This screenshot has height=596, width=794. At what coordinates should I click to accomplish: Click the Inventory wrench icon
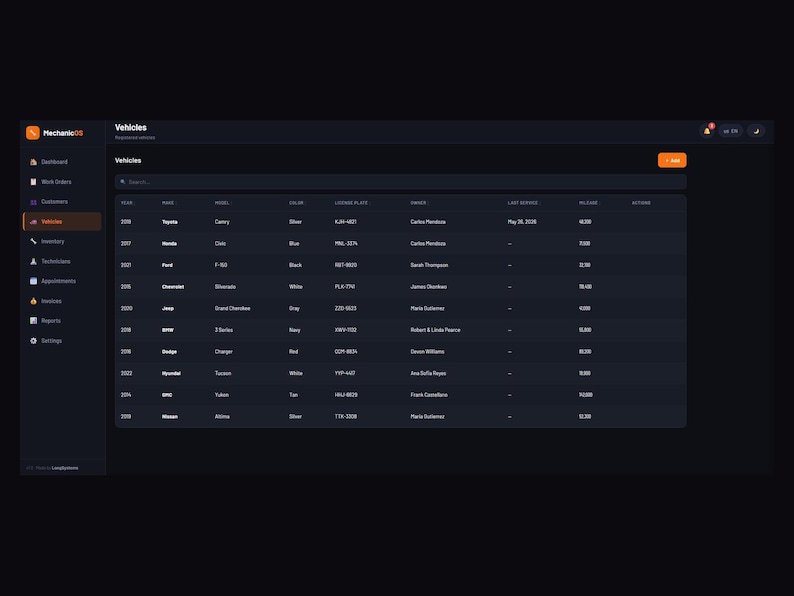pyautogui.click(x=33, y=242)
